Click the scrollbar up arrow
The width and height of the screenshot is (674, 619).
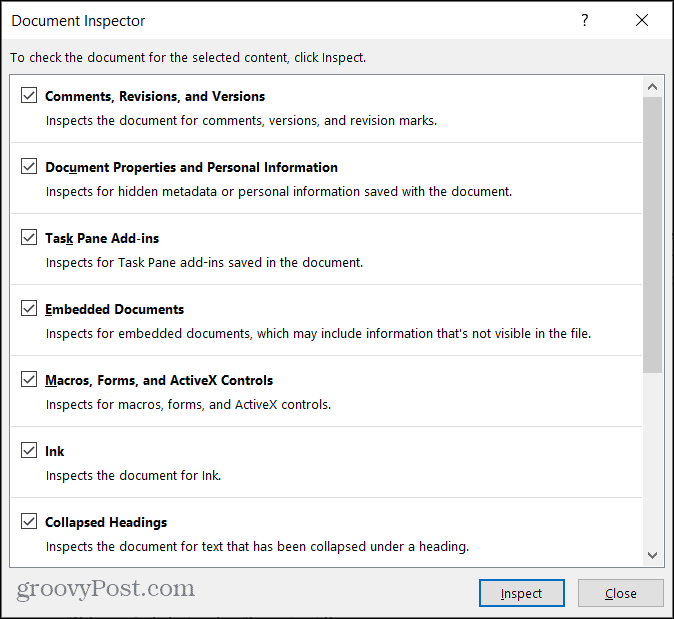653,87
